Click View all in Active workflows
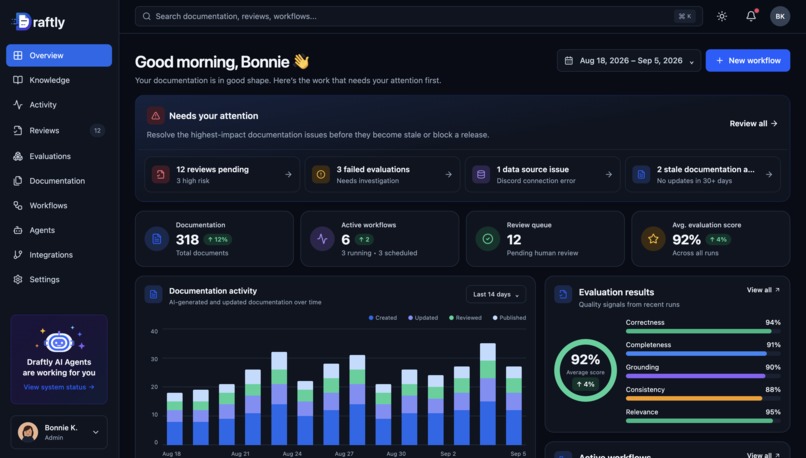 [763, 455]
